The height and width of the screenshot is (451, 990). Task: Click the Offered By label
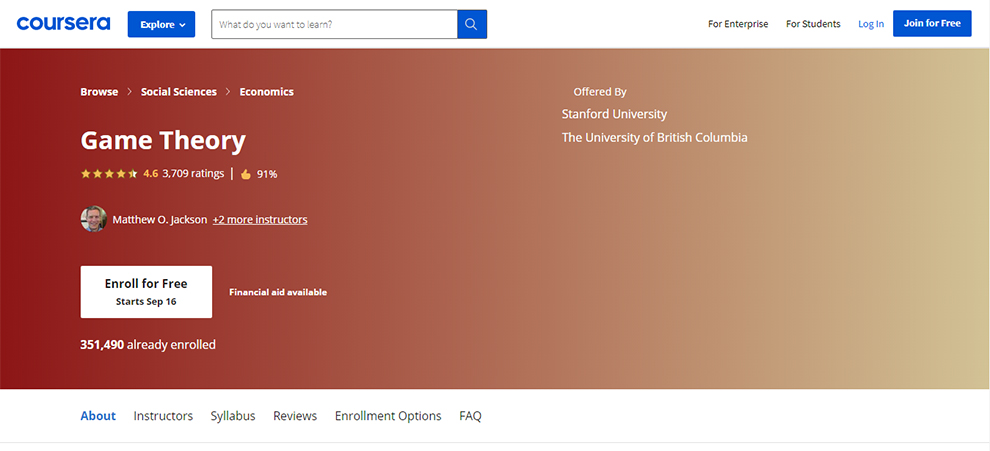pos(600,92)
